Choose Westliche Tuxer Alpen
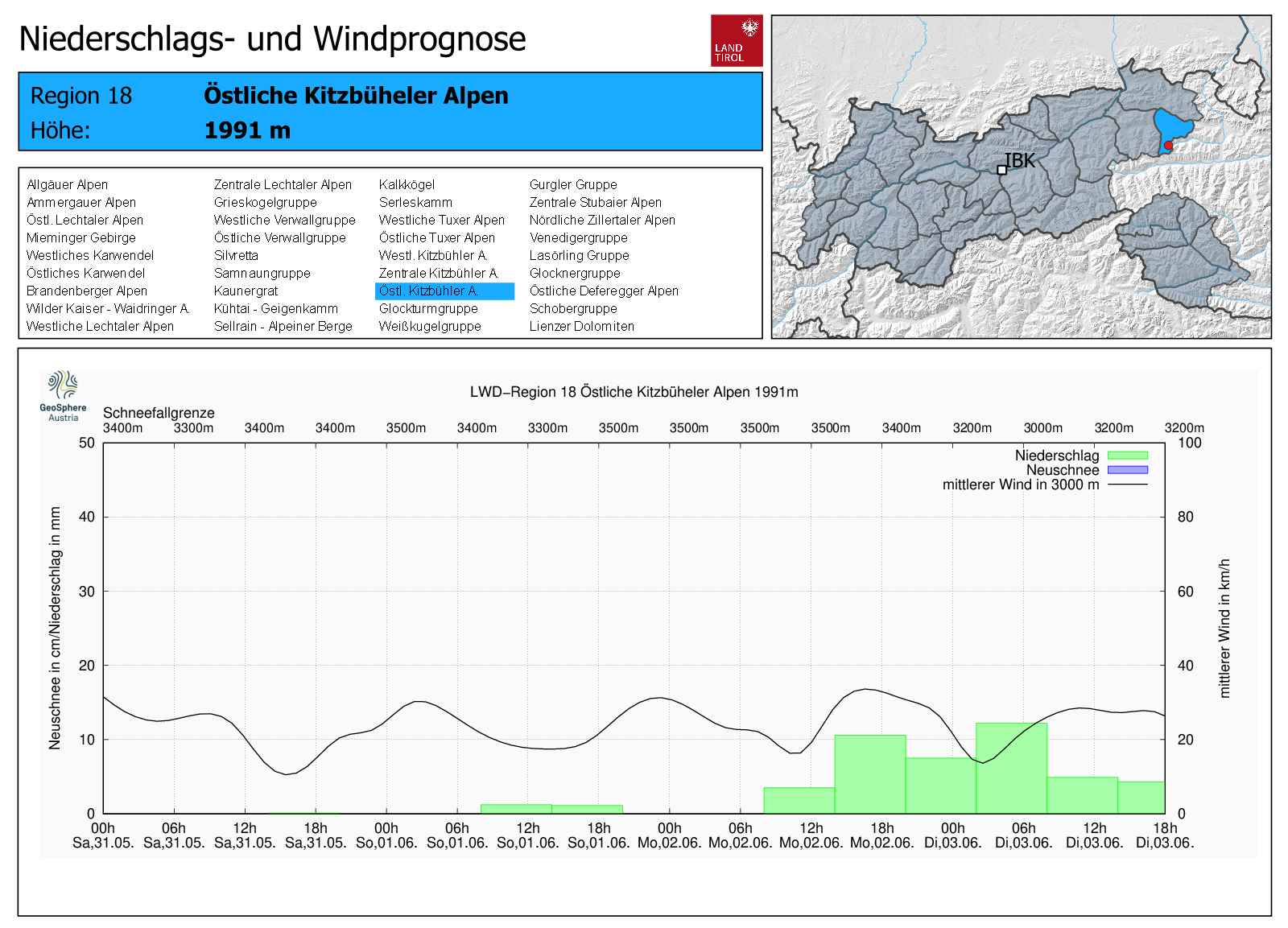Screen dimensions: 1288x928 [x=441, y=221]
